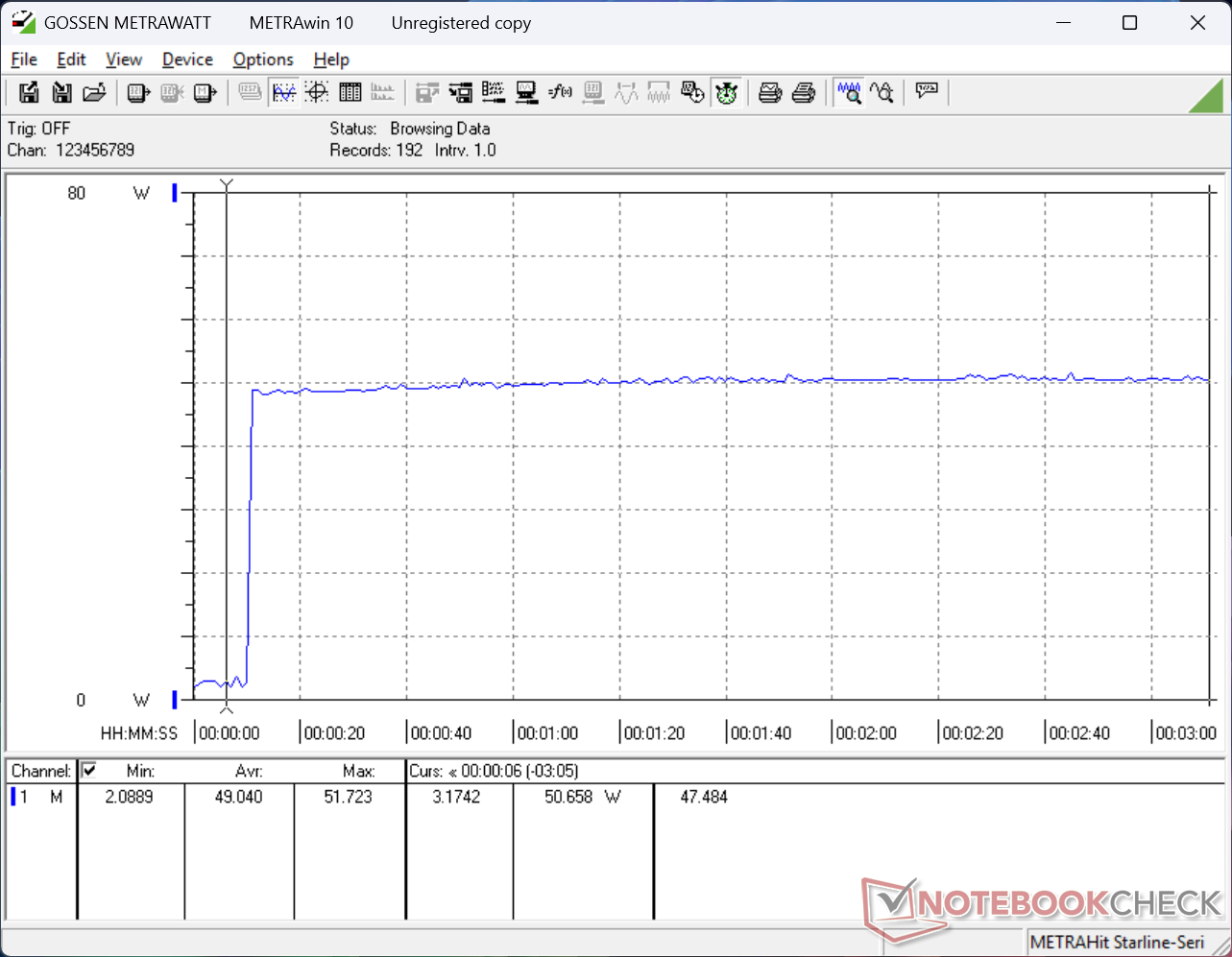The height and width of the screenshot is (957, 1232).
Task: Click the Trig: OFF label
Action: 38,128
